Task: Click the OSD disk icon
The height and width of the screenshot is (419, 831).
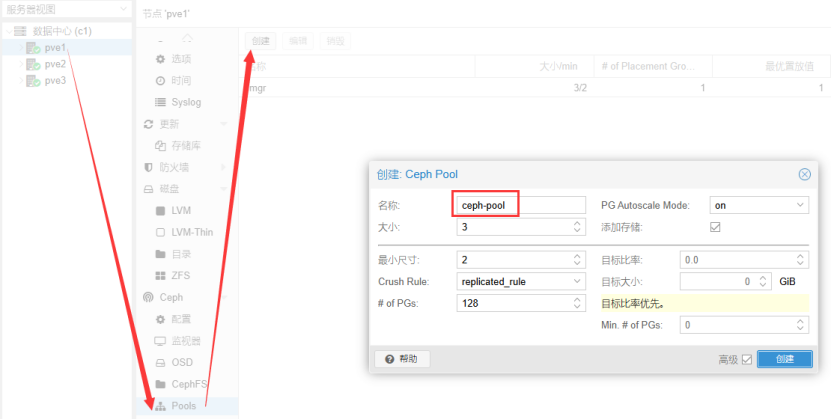Action: [160, 363]
